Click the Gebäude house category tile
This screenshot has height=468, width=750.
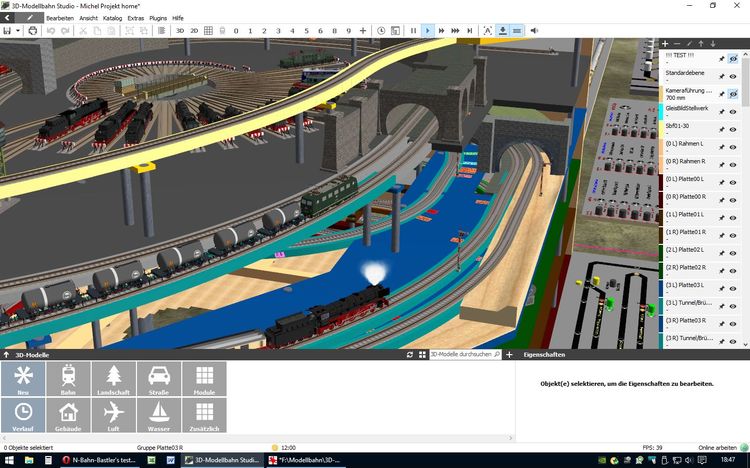click(x=68, y=415)
